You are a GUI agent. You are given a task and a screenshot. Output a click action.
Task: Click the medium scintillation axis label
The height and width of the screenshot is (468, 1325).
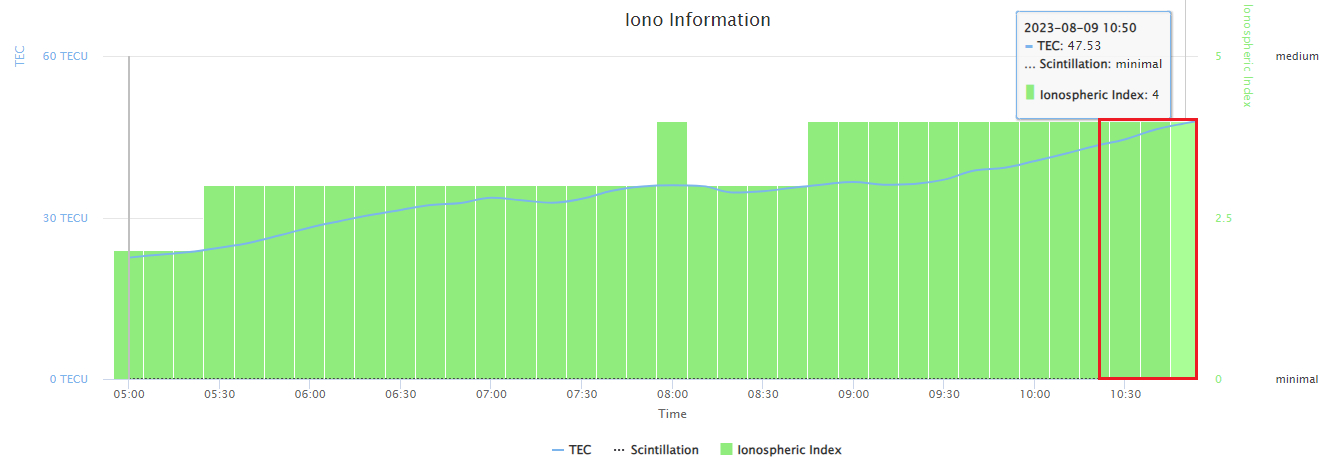(x=1297, y=56)
